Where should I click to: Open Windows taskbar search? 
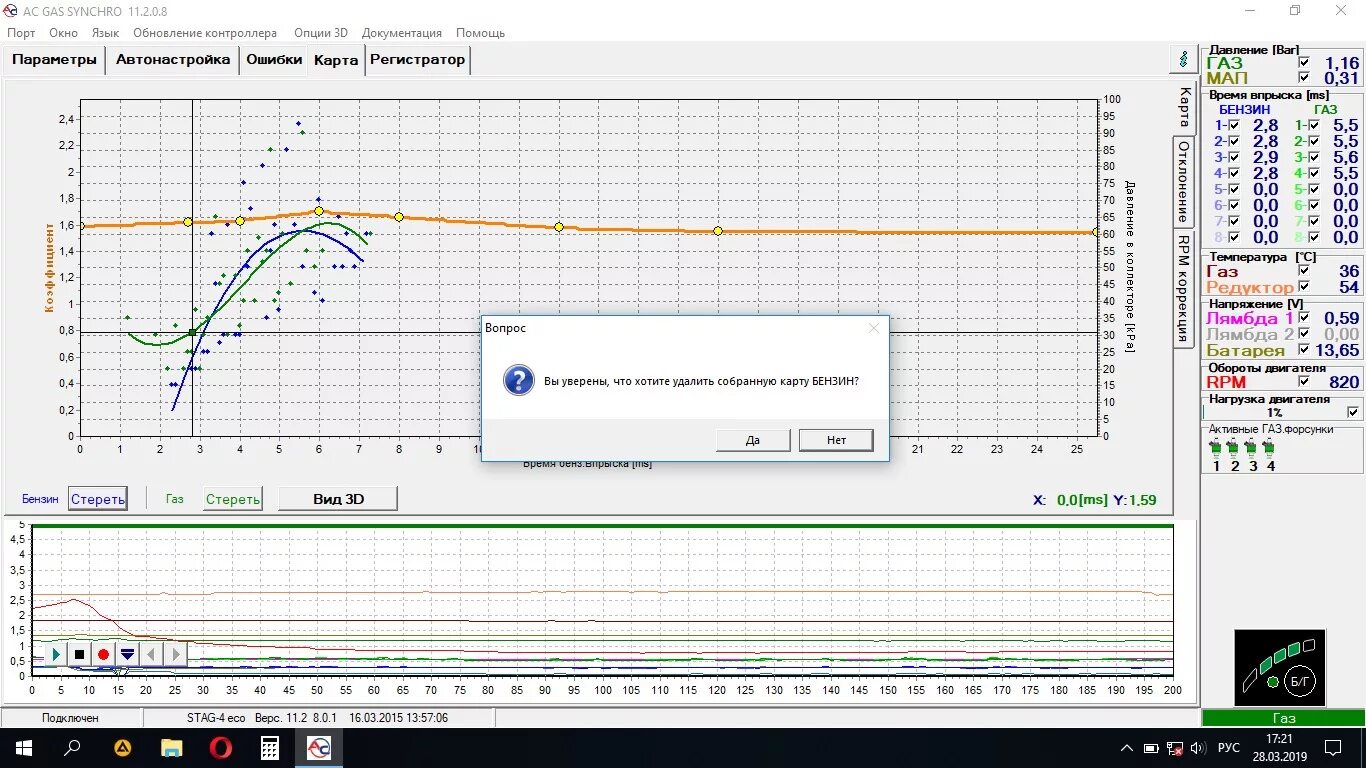tap(72, 747)
